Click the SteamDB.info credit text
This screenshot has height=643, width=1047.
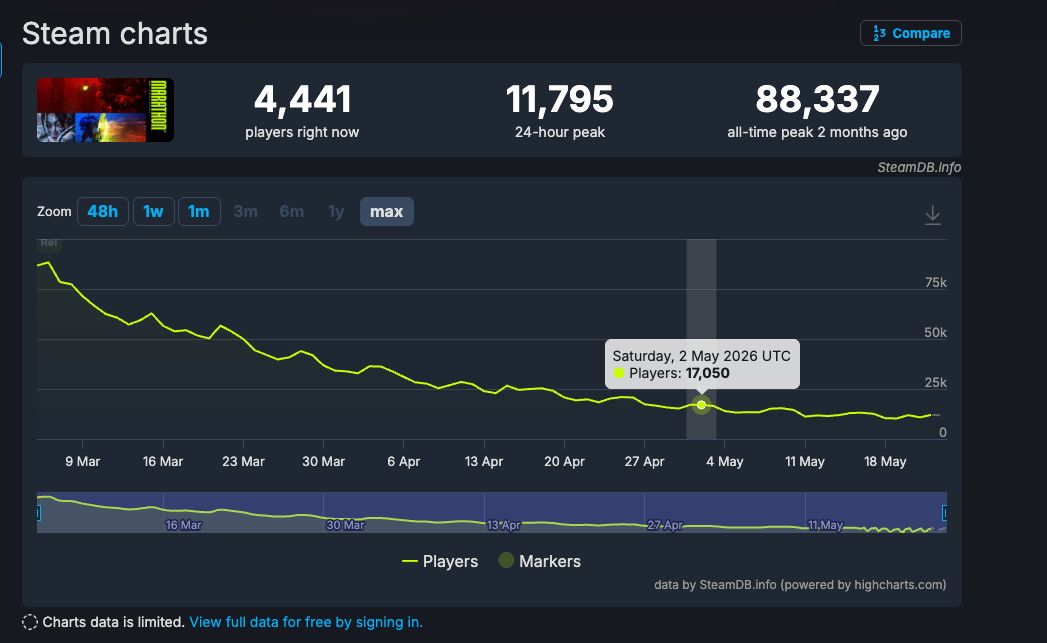point(919,168)
